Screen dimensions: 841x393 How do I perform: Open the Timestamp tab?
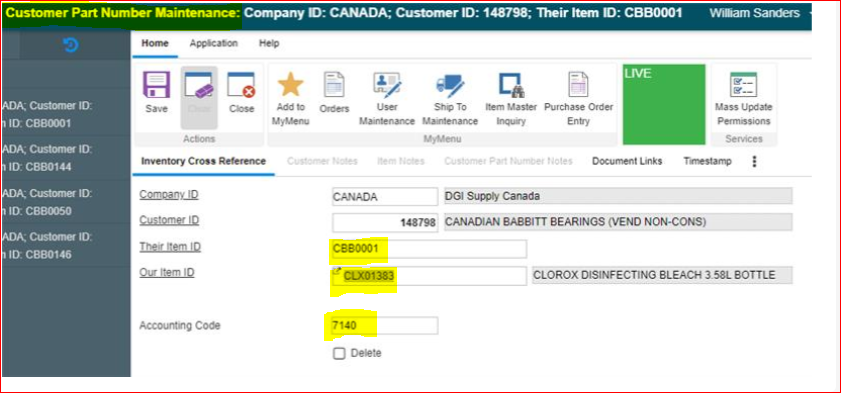[x=707, y=161]
